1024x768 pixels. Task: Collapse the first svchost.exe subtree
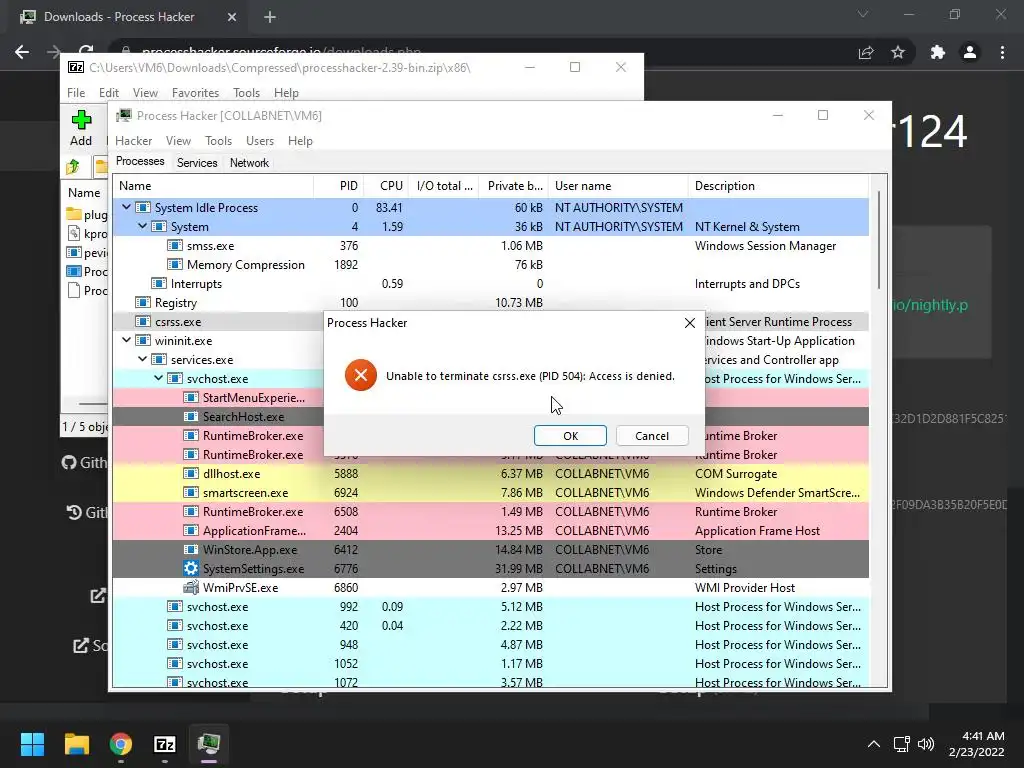tap(158, 378)
